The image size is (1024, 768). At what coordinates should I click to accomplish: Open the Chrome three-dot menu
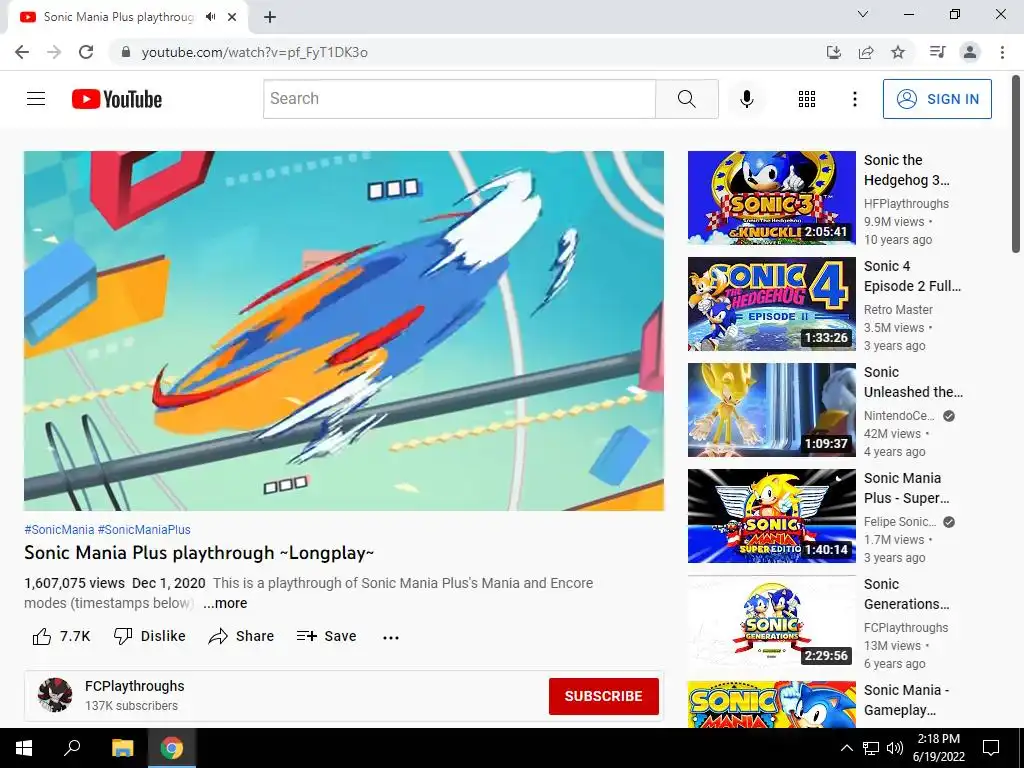[x=1002, y=52]
